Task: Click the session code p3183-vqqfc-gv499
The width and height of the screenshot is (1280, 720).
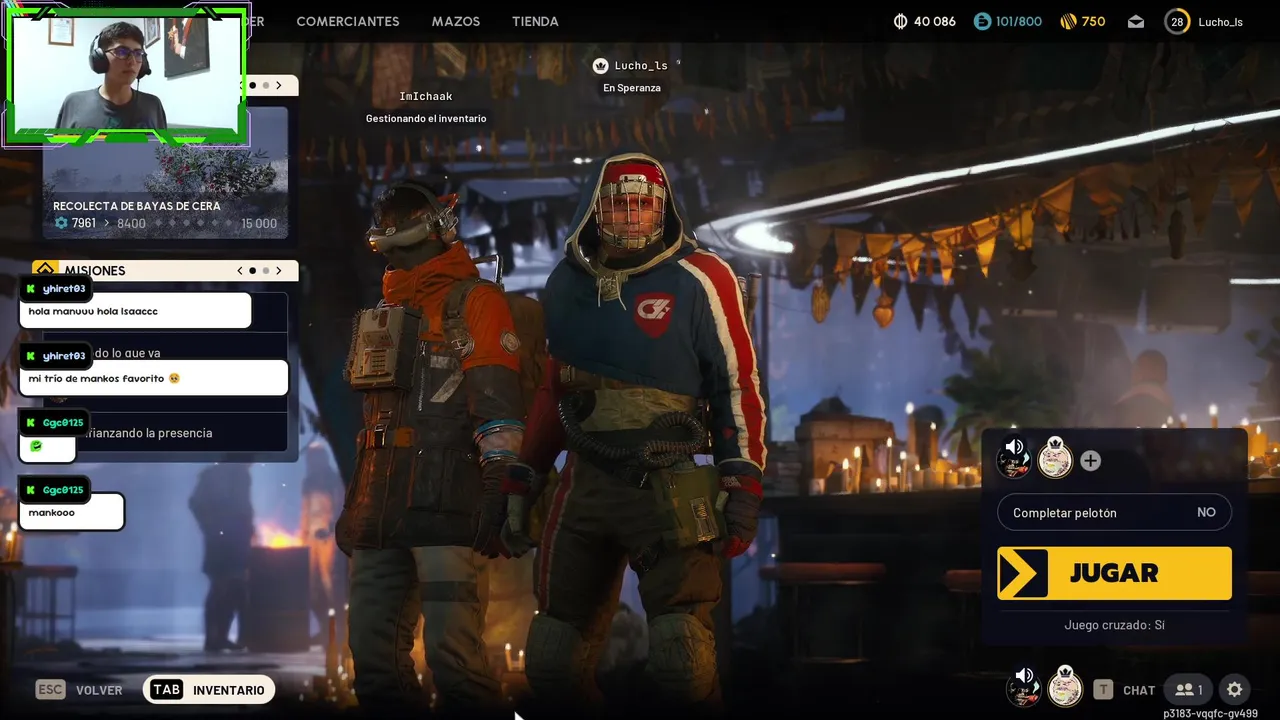Action: click(x=1210, y=713)
